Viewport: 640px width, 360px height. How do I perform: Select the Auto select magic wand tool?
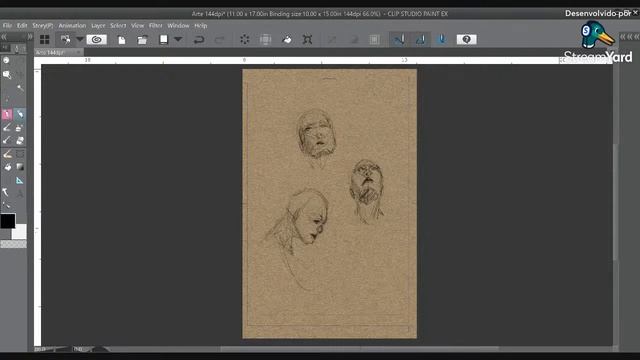tap(20, 88)
